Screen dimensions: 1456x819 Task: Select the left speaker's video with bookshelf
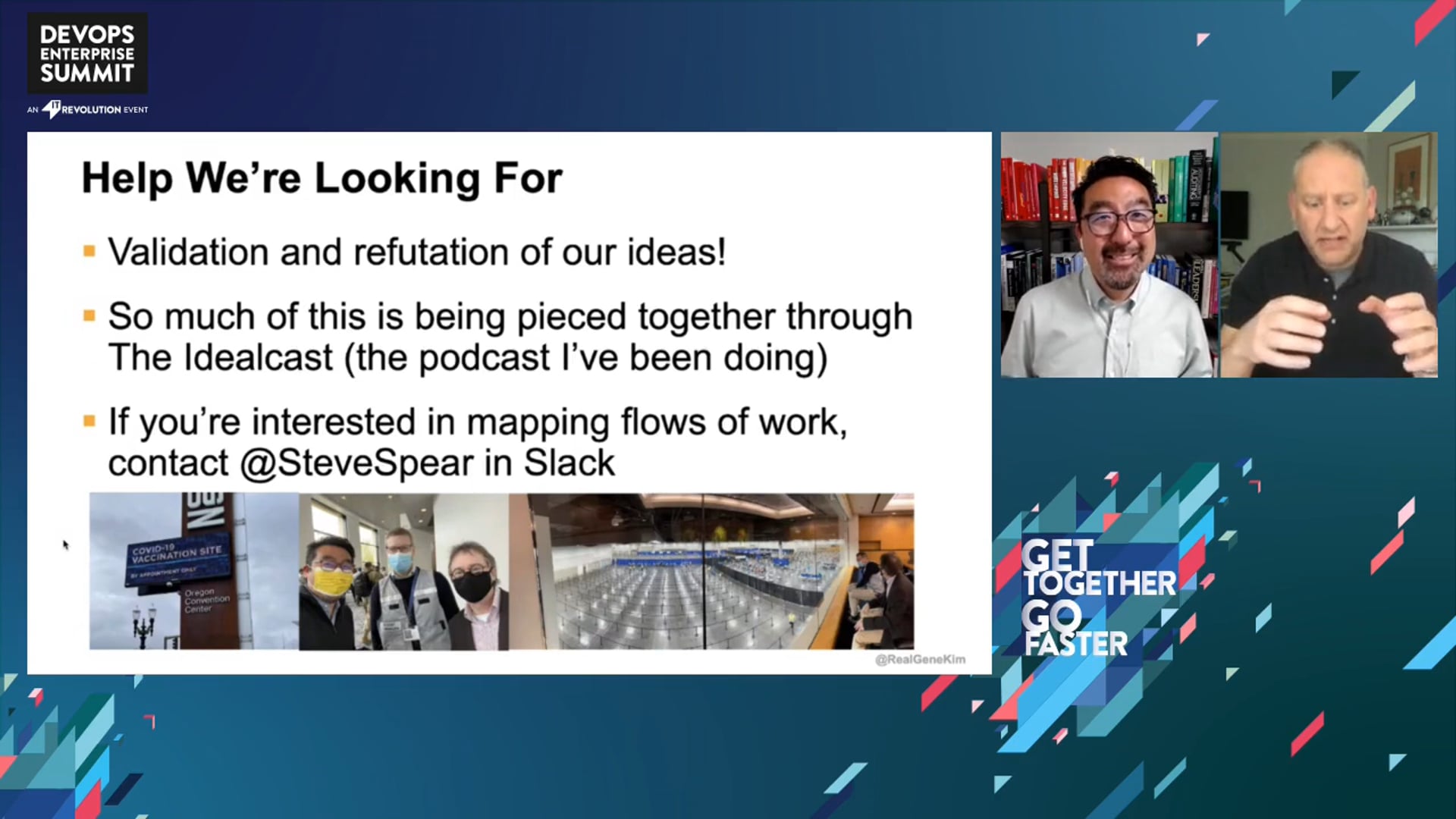(1109, 255)
